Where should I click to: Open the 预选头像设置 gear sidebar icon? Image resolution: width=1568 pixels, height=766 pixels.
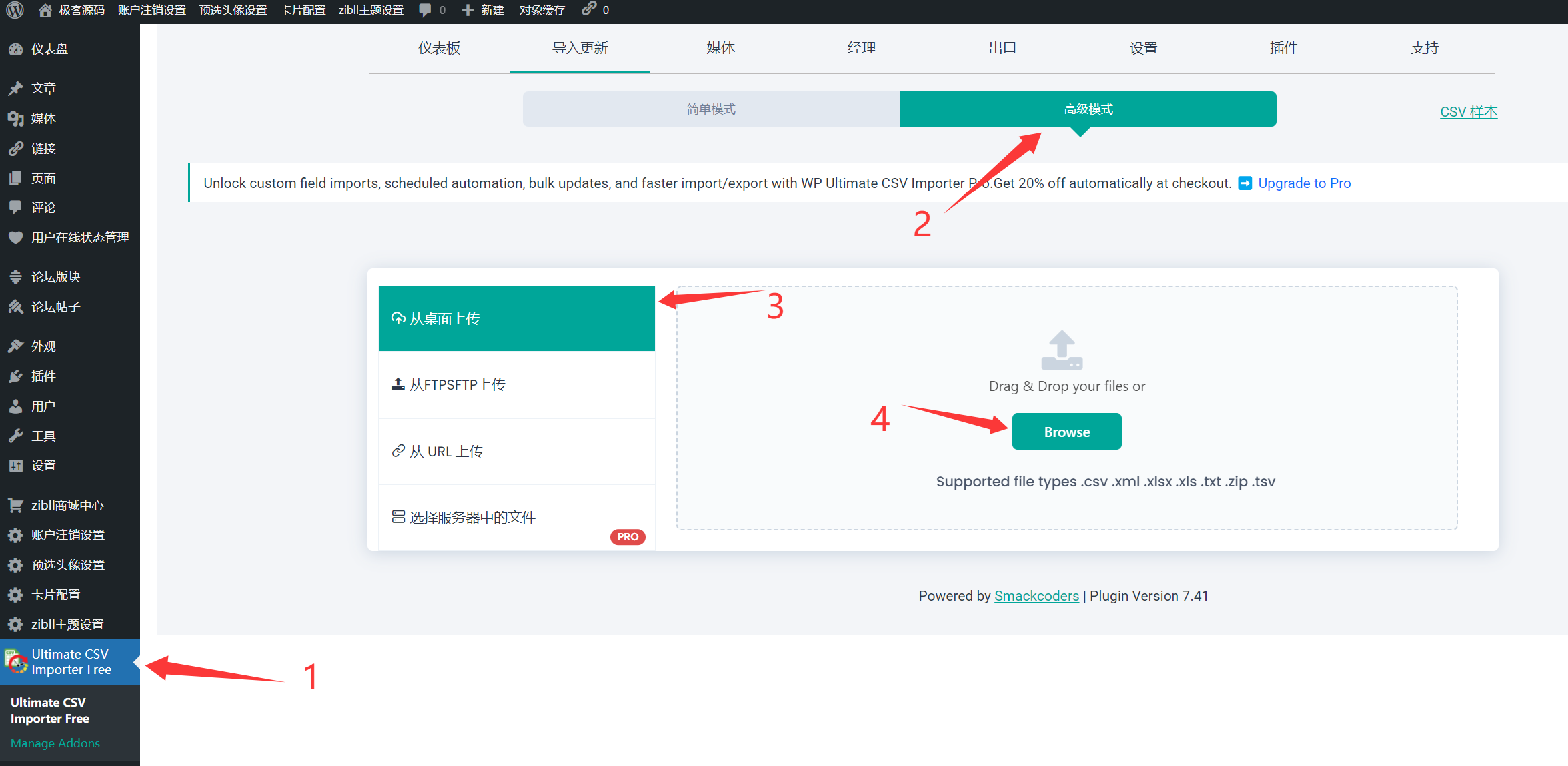pyautogui.click(x=15, y=564)
